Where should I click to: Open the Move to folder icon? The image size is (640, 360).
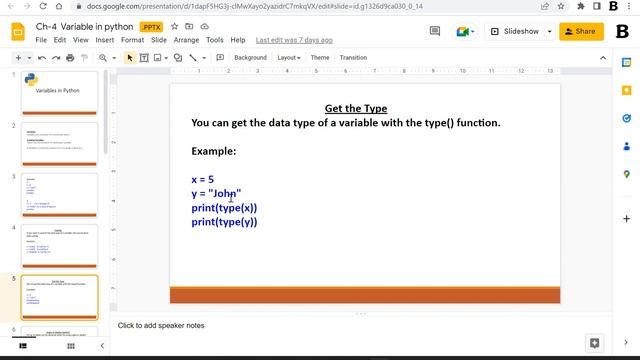[189, 27]
